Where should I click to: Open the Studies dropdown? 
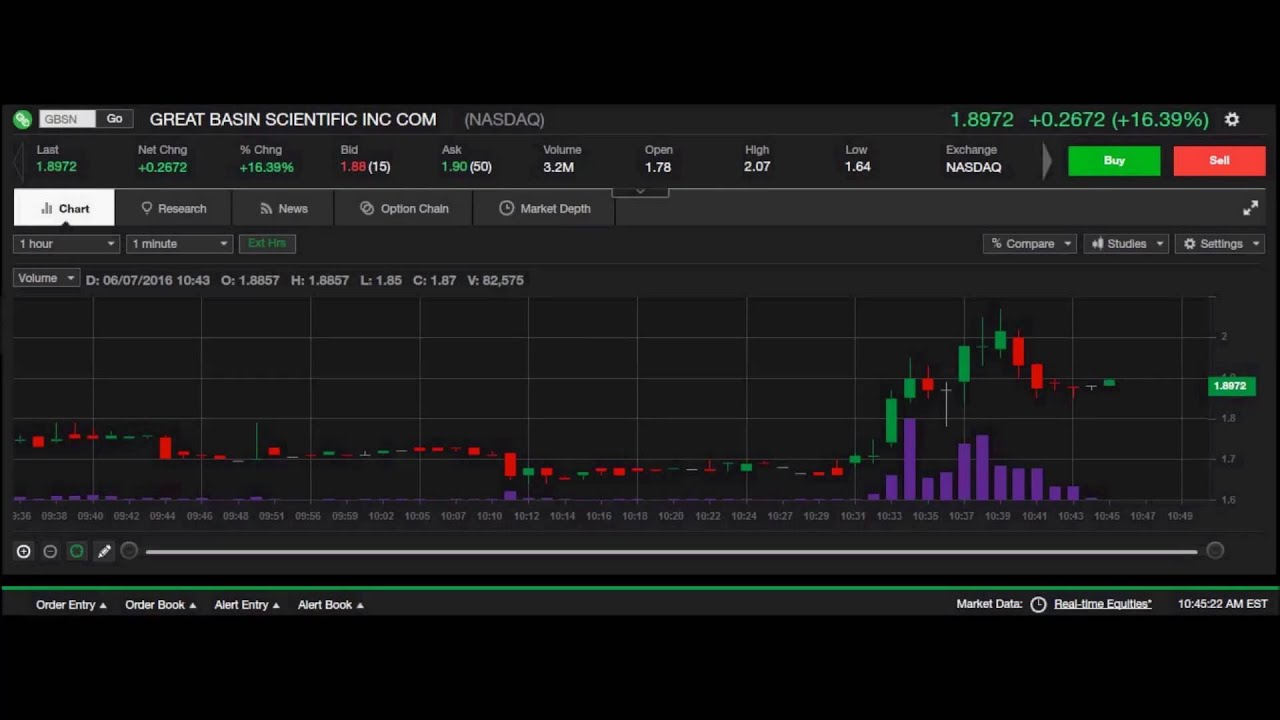(x=1126, y=244)
